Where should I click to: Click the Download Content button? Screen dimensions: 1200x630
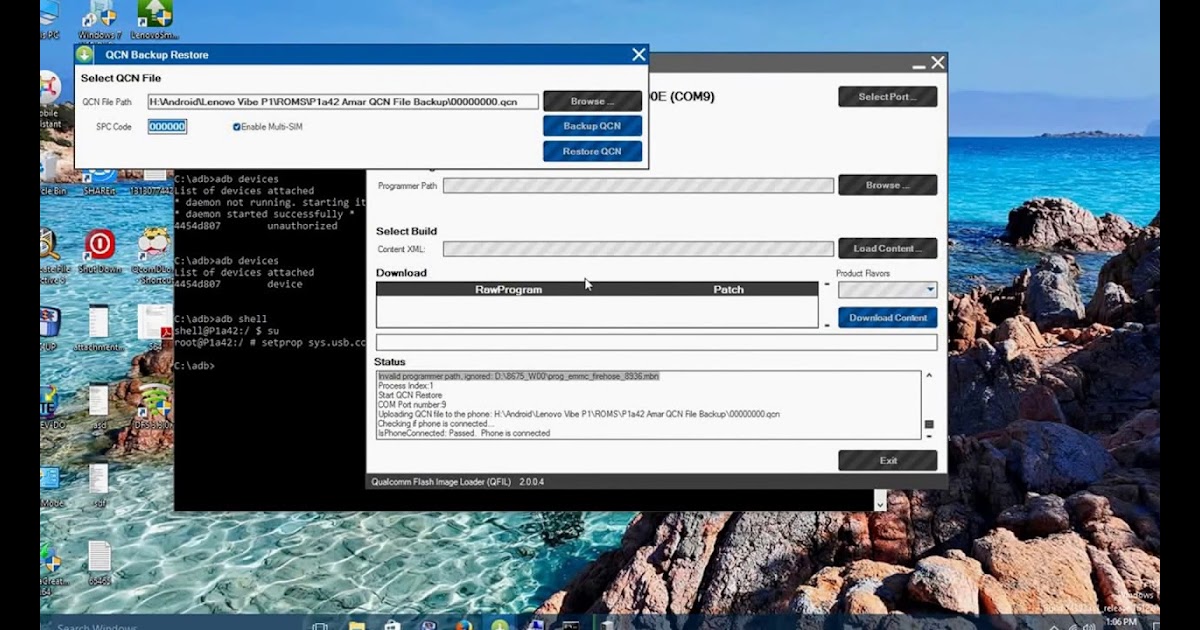pos(888,318)
